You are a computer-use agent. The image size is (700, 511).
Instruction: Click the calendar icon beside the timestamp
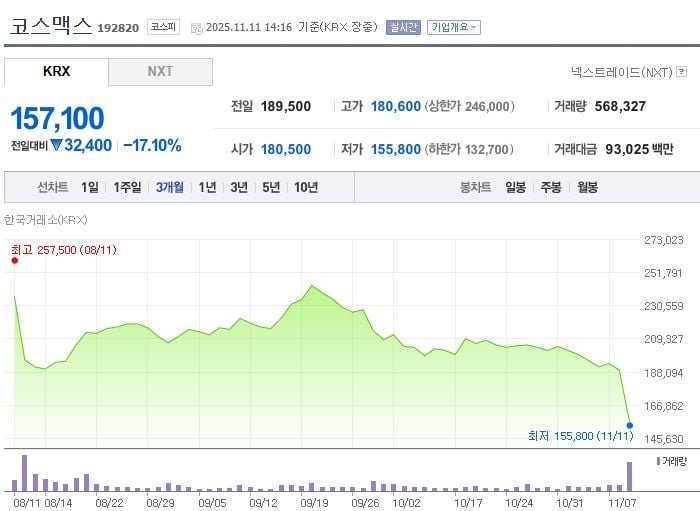pos(196,28)
